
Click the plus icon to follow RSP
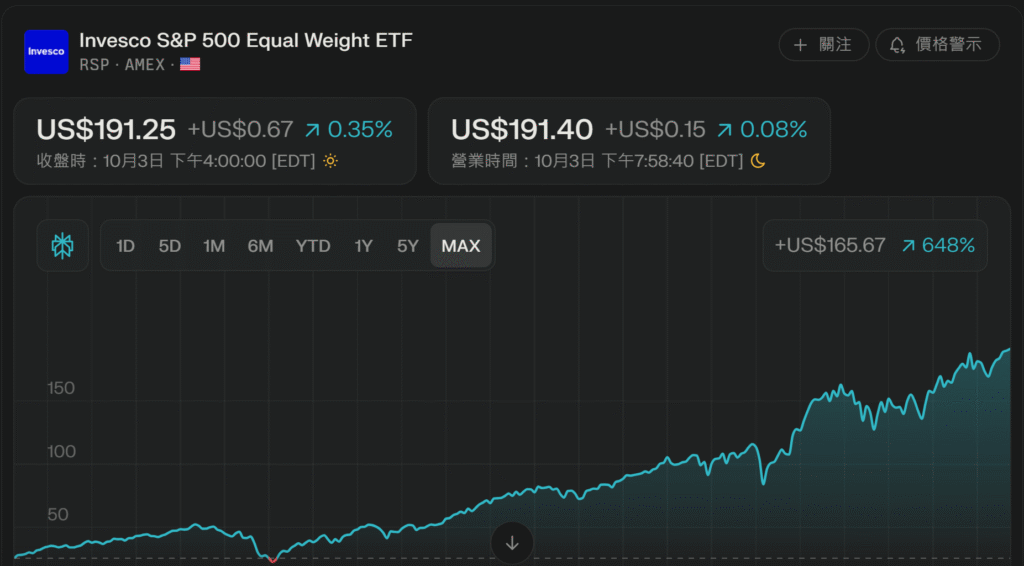tap(800, 45)
